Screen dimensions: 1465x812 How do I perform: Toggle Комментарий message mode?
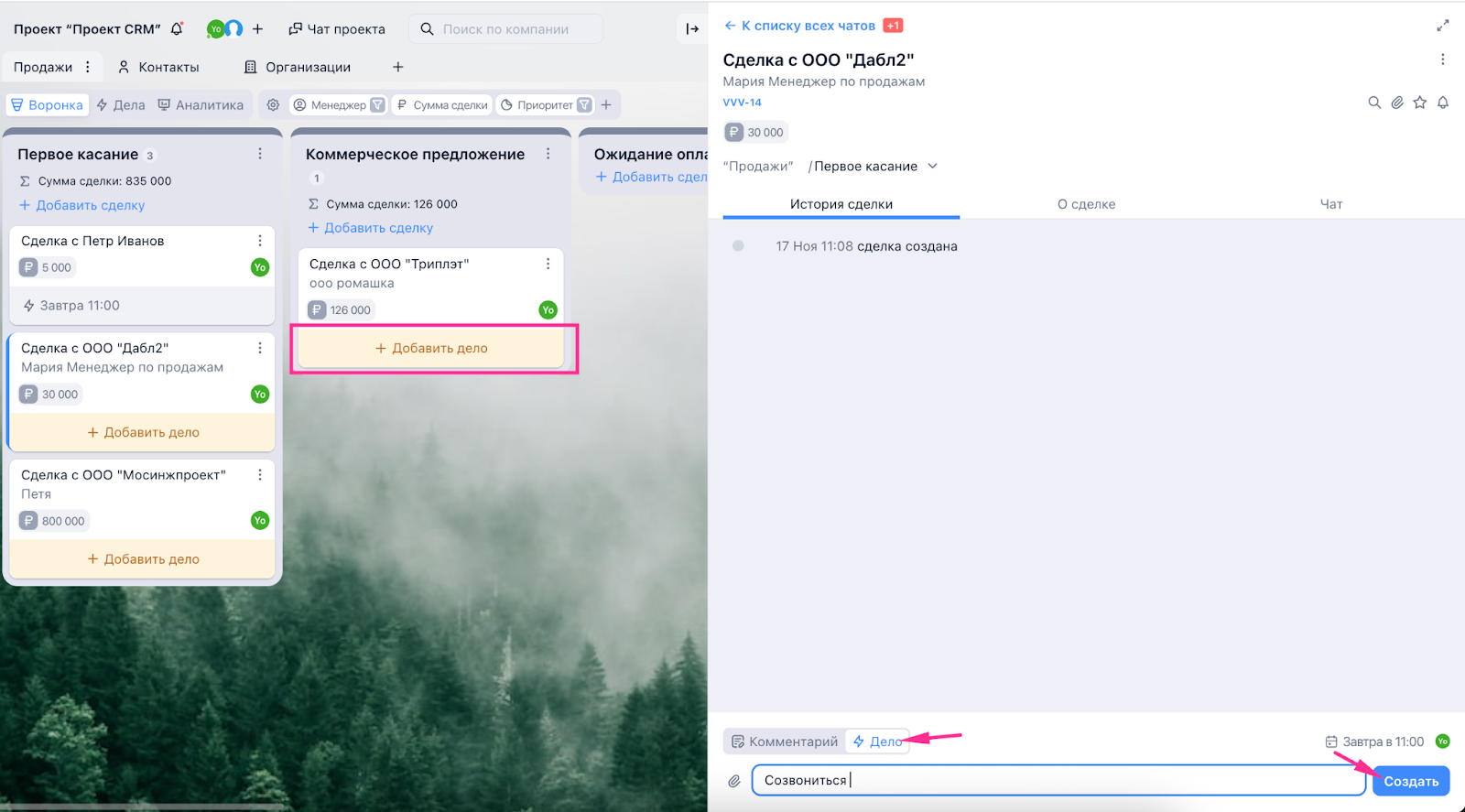click(x=785, y=742)
